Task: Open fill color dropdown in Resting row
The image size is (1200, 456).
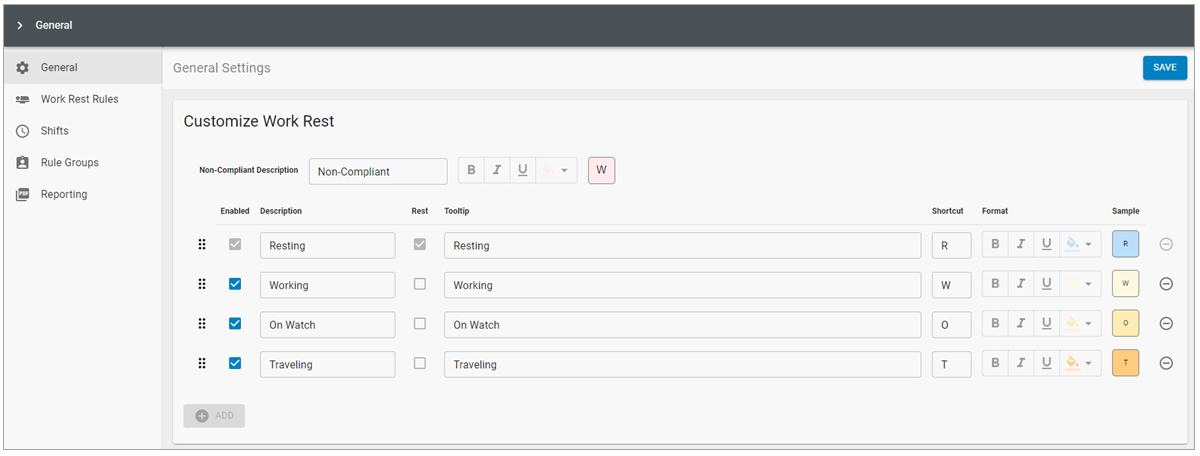Action: point(1080,245)
